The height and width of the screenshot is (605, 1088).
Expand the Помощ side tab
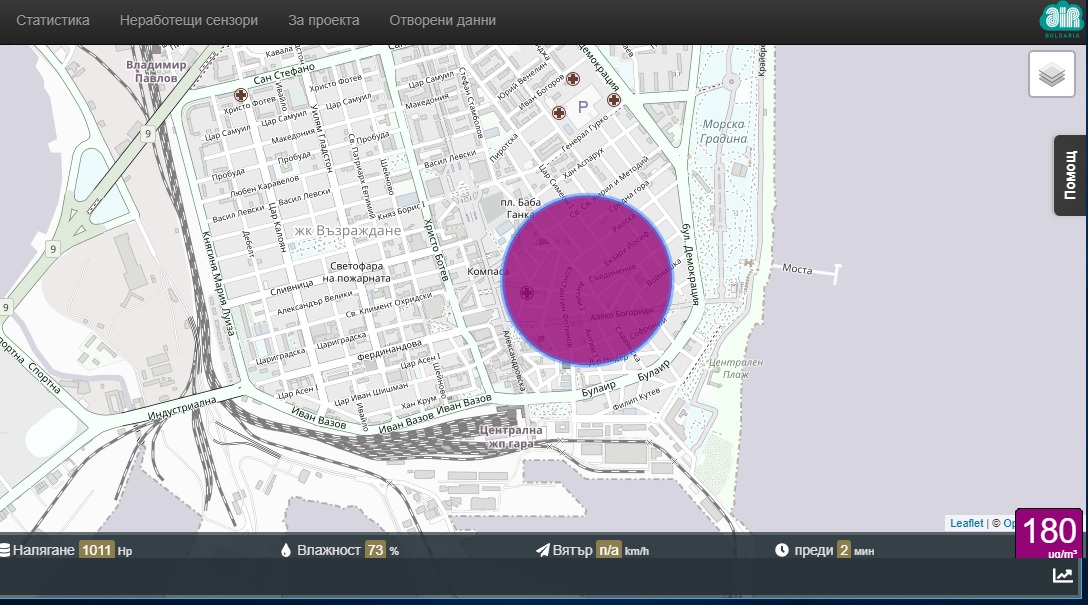click(1070, 175)
